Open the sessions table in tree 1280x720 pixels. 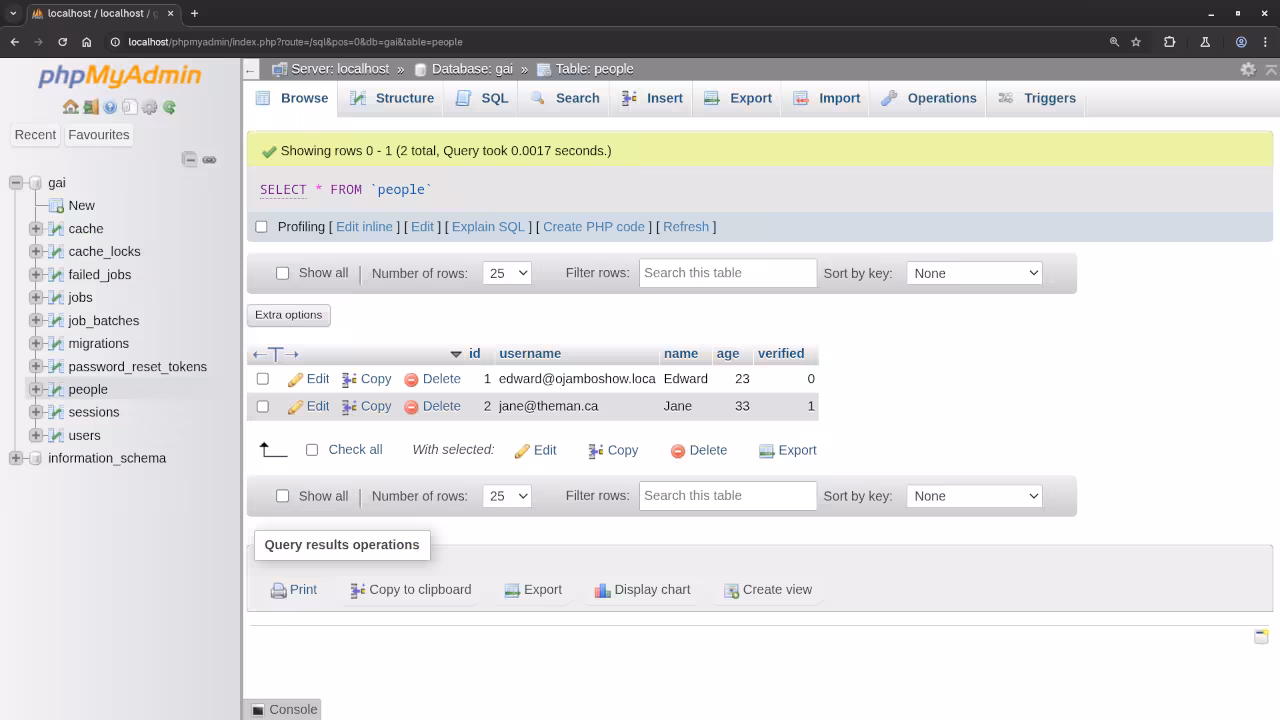point(94,412)
